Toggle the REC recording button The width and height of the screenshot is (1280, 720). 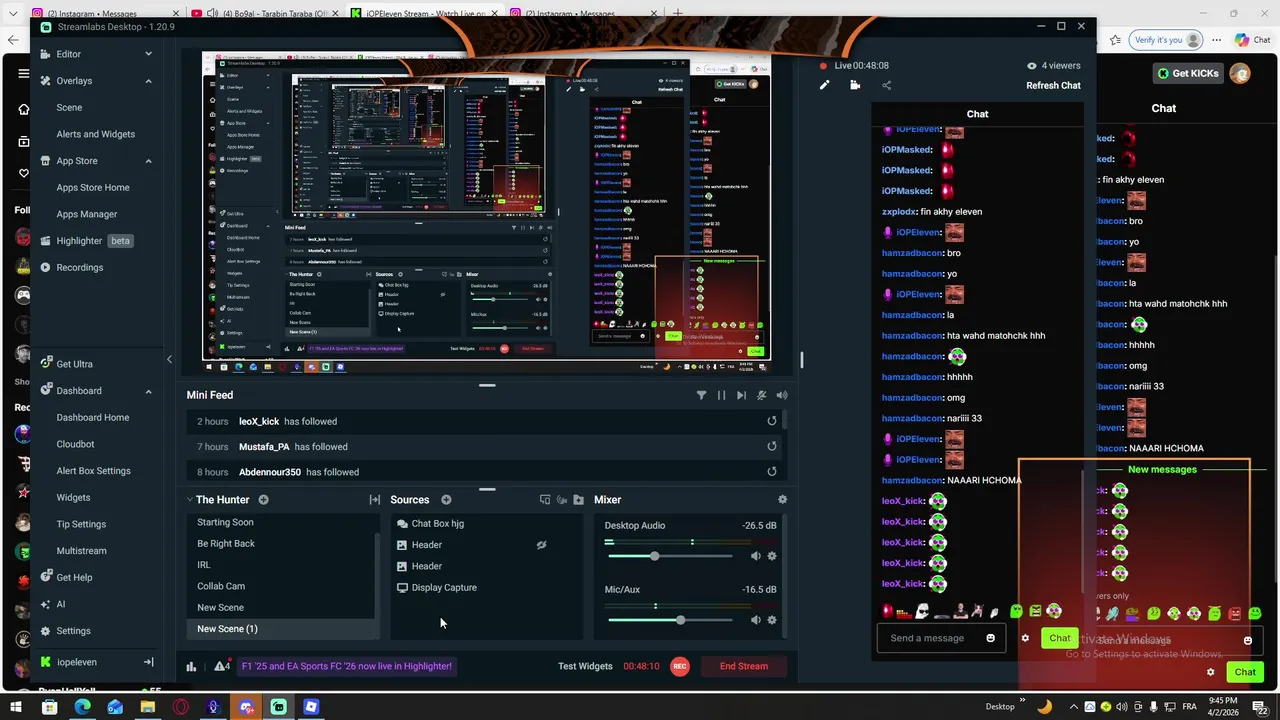680,666
